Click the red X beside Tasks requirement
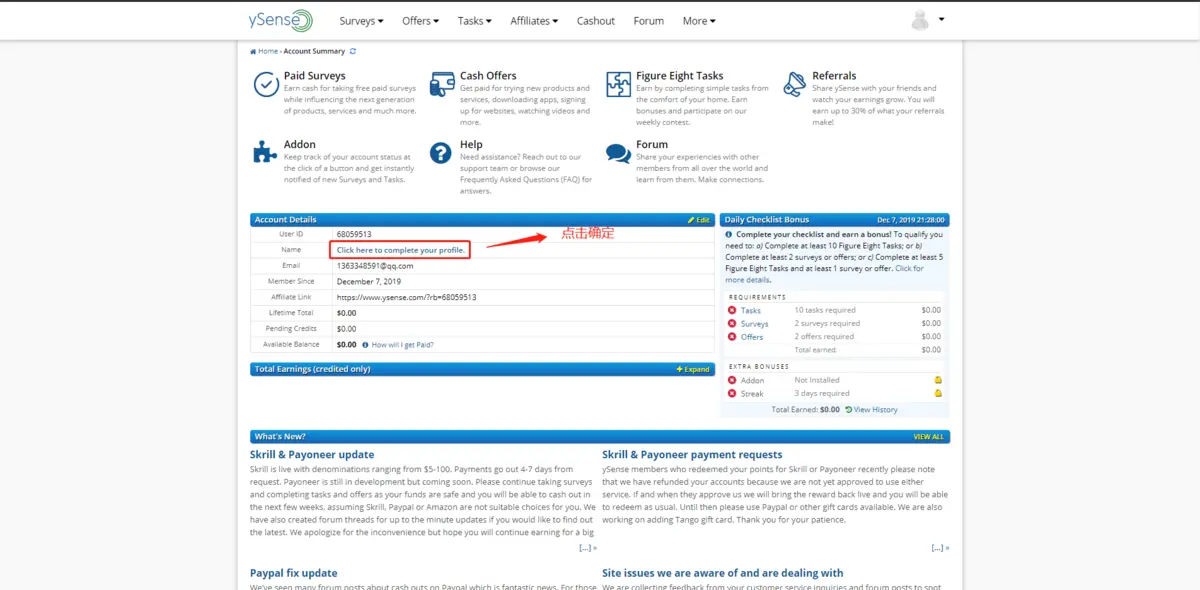Viewport: 1200px width, 590px height. click(x=732, y=311)
